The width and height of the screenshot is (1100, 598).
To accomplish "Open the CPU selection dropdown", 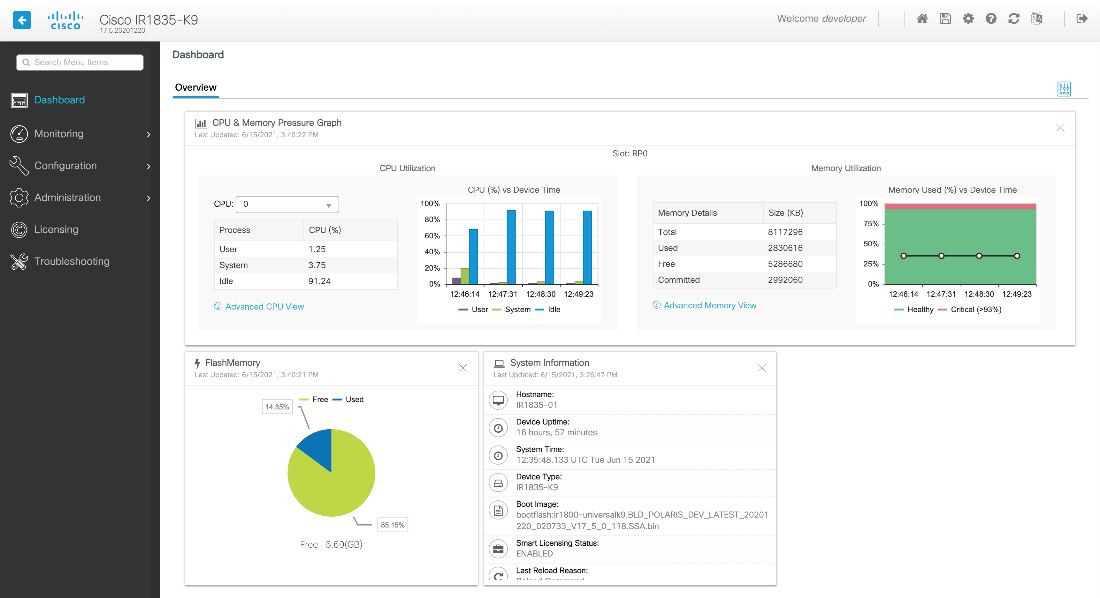I will click(288, 204).
